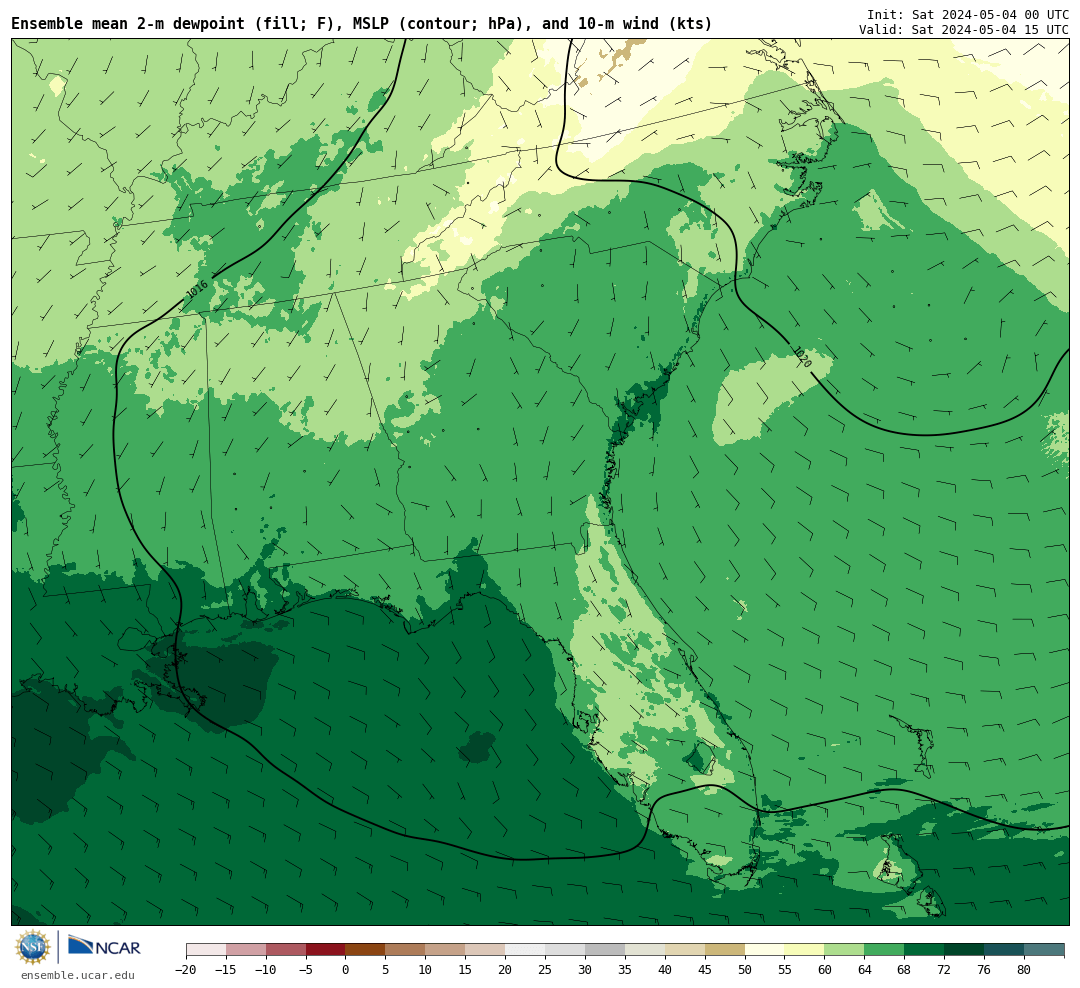Click the pale yellow swatch between 50 and 55
Image resolution: width=1080 pixels, height=988 pixels.
765,950
